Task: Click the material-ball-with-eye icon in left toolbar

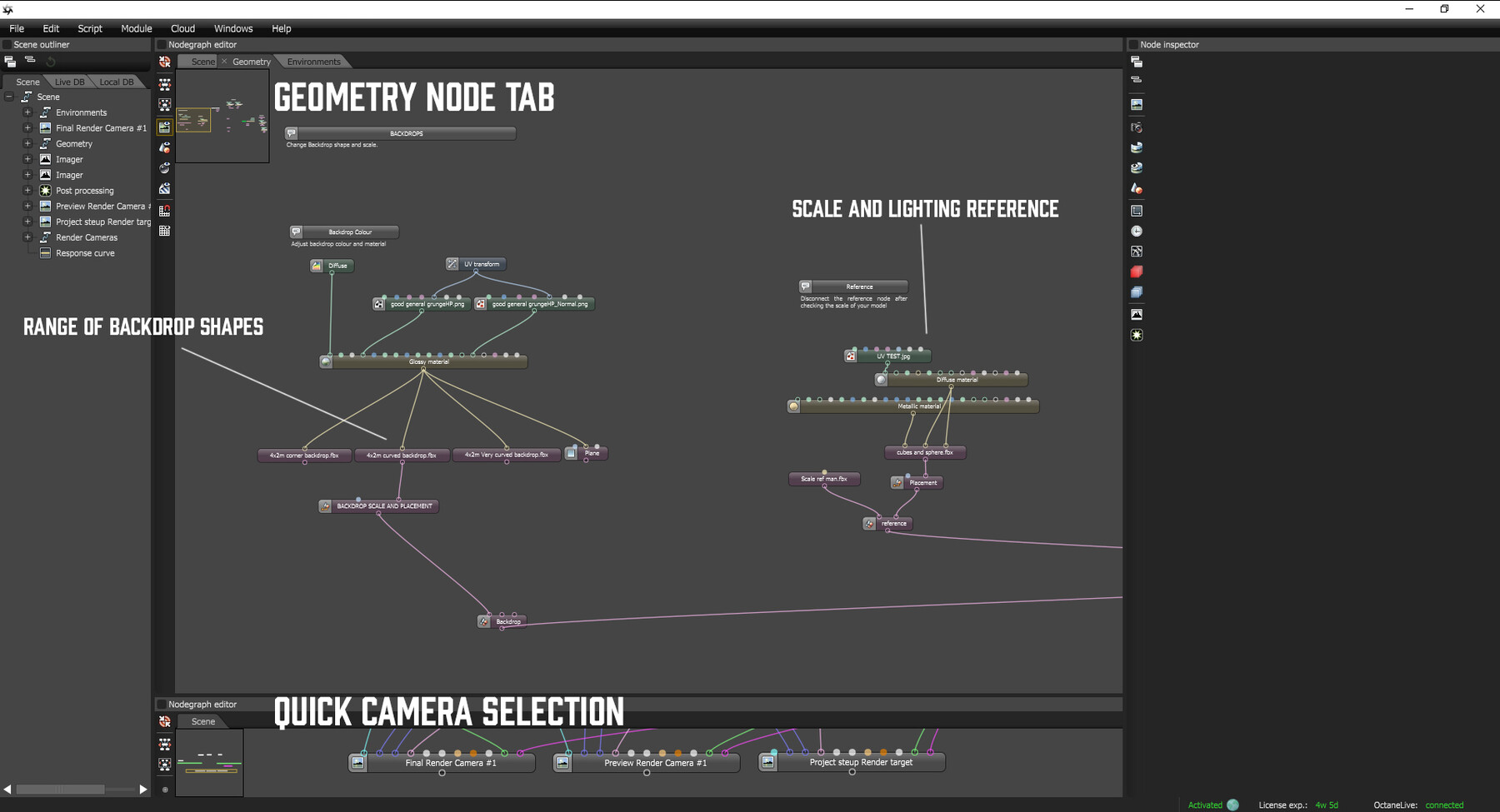Action: coord(165,167)
